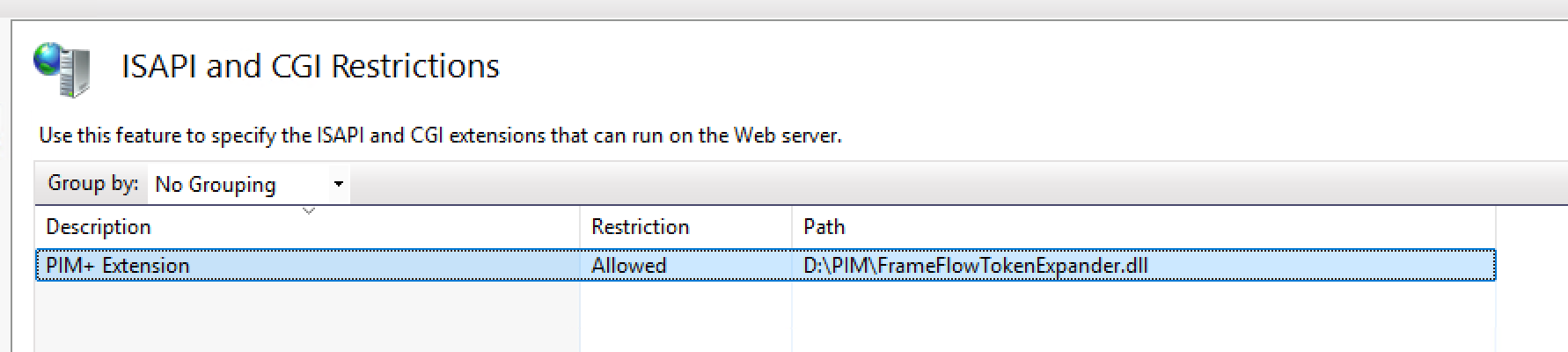Click the No Grouping text in combo box

(216, 185)
